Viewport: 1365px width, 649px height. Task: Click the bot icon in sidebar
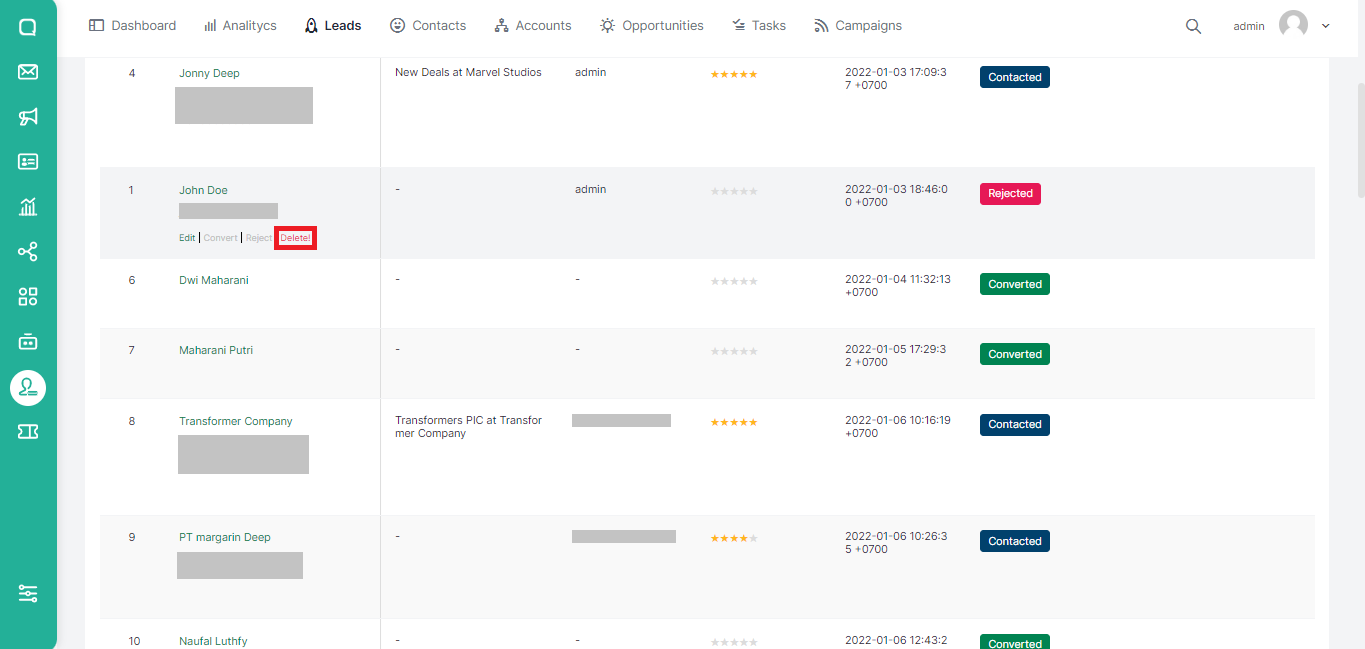[28, 341]
